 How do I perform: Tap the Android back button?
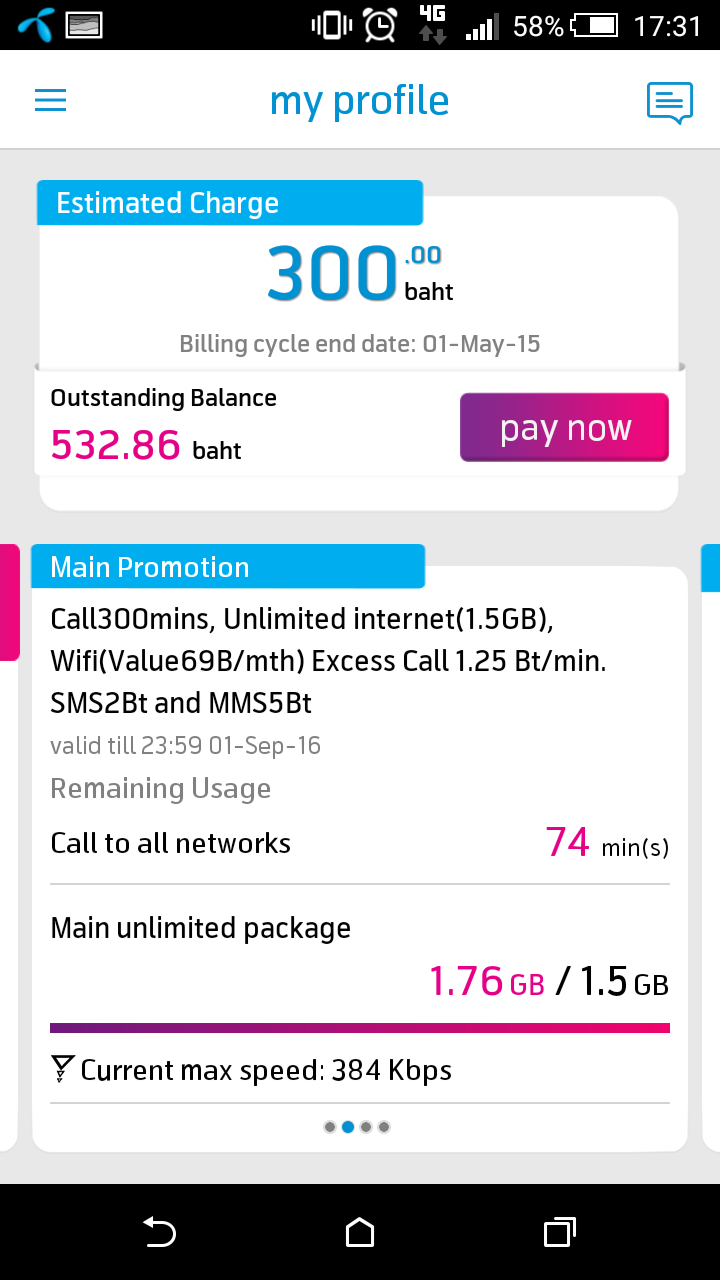(x=159, y=1232)
